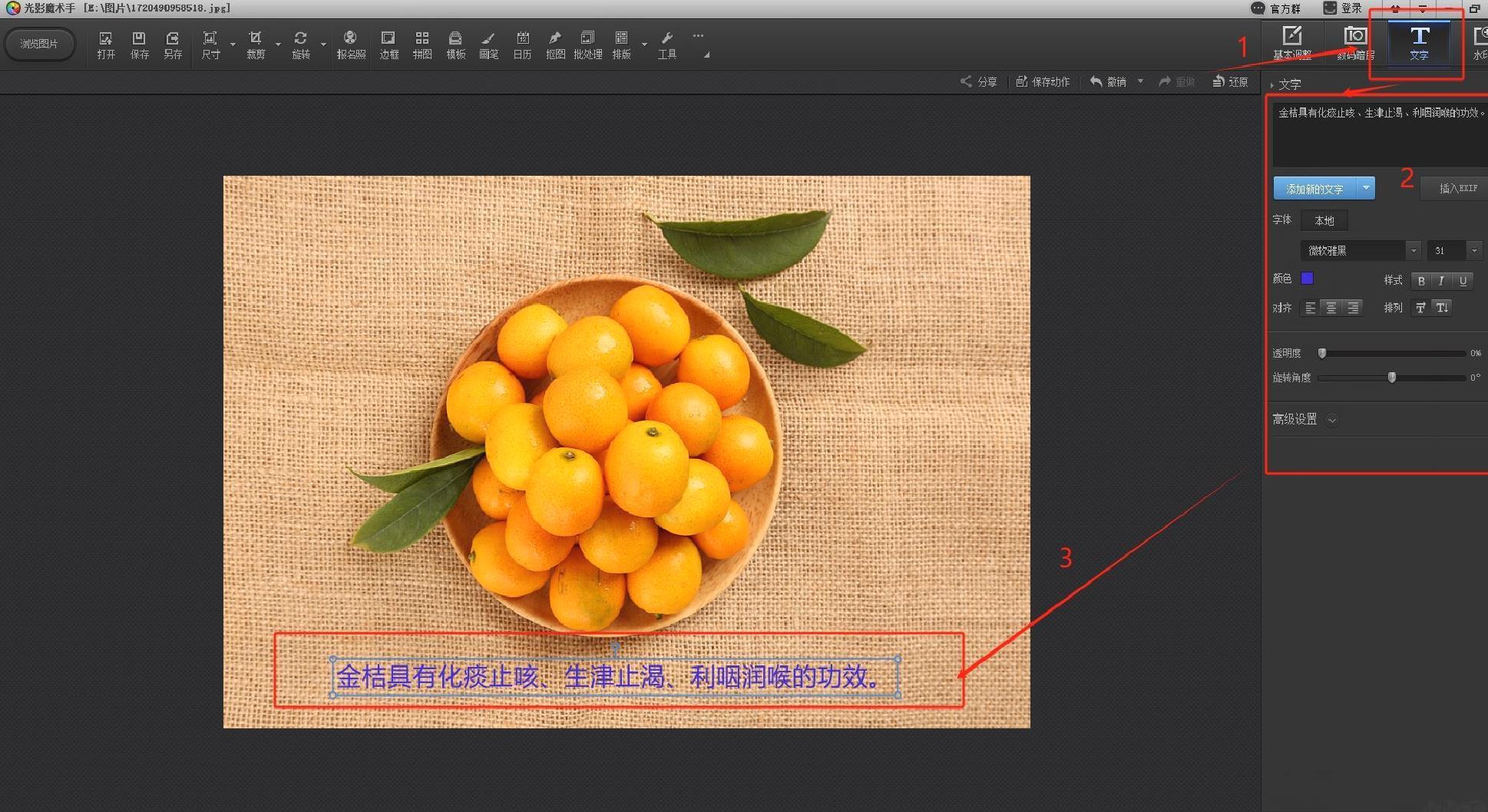Align text to the left
Screen dimensions: 1488x812
tap(1311, 308)
